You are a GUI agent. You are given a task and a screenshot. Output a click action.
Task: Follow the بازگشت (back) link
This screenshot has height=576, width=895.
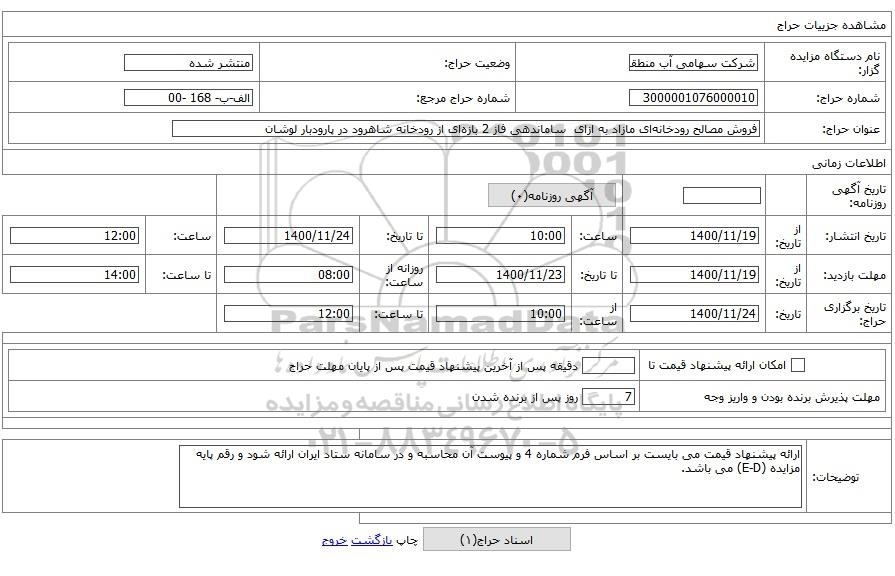click(x=372, y=540)
